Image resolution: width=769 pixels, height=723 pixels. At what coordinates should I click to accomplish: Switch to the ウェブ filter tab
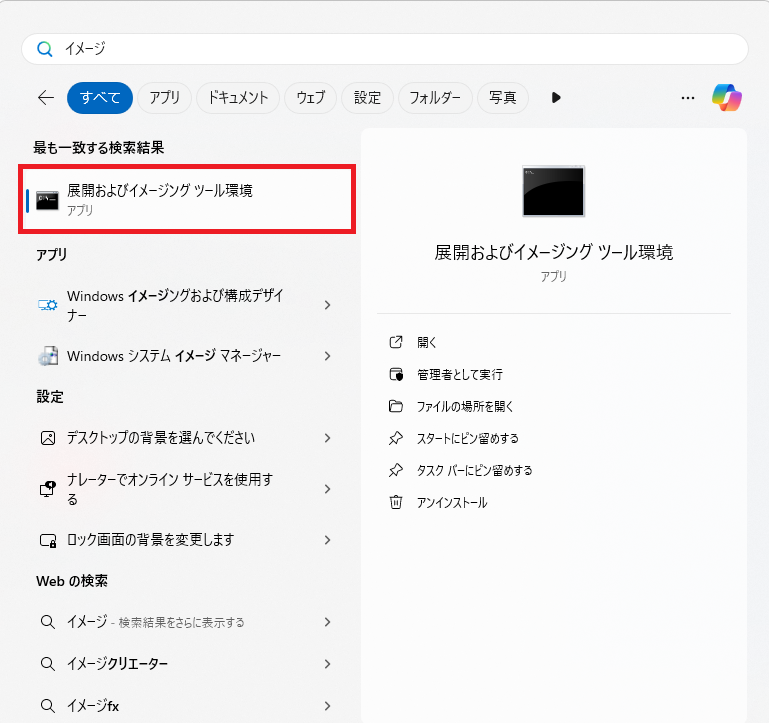pyautogui.click(x=310, y=98)
